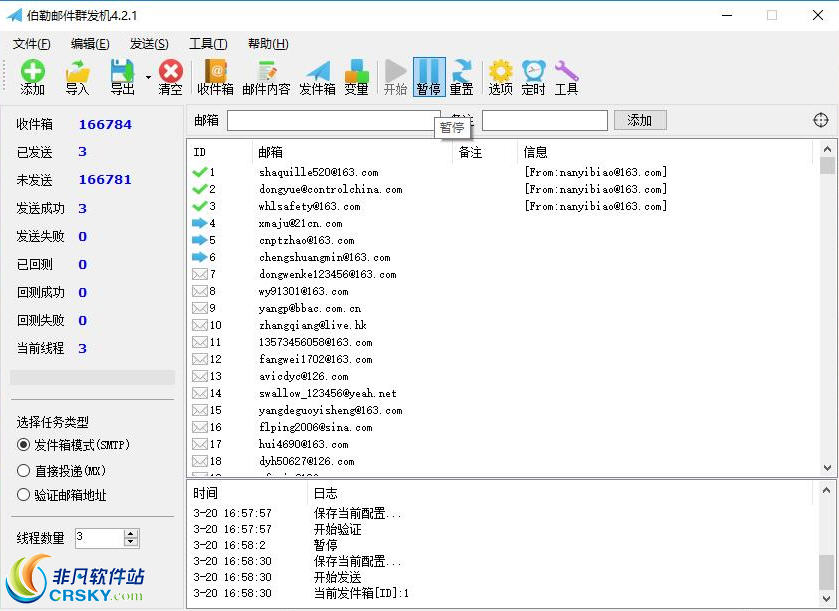This screenshot has height=611, width=839.
Task: Click the thread count stepper up arrow
Action: pos(133,532)
